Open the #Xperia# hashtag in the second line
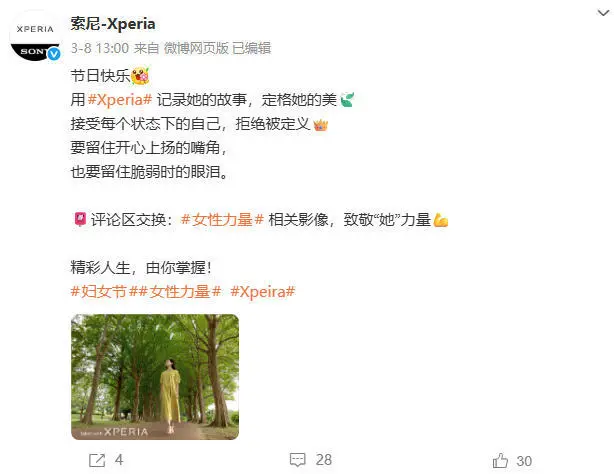The image size is (614, 474). coord(119,100)
